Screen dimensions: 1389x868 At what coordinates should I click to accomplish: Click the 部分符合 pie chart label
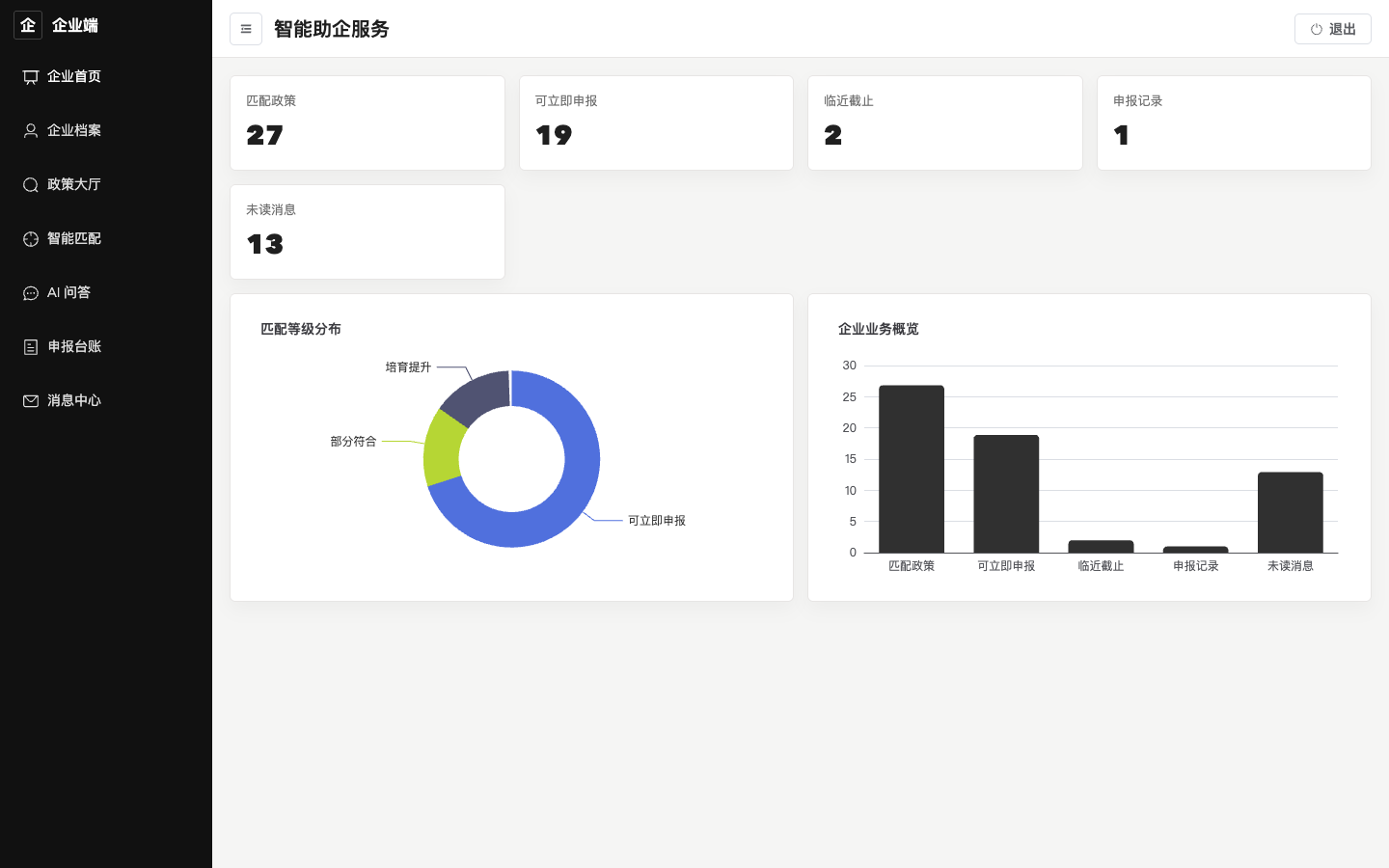(x=353, y=442)
